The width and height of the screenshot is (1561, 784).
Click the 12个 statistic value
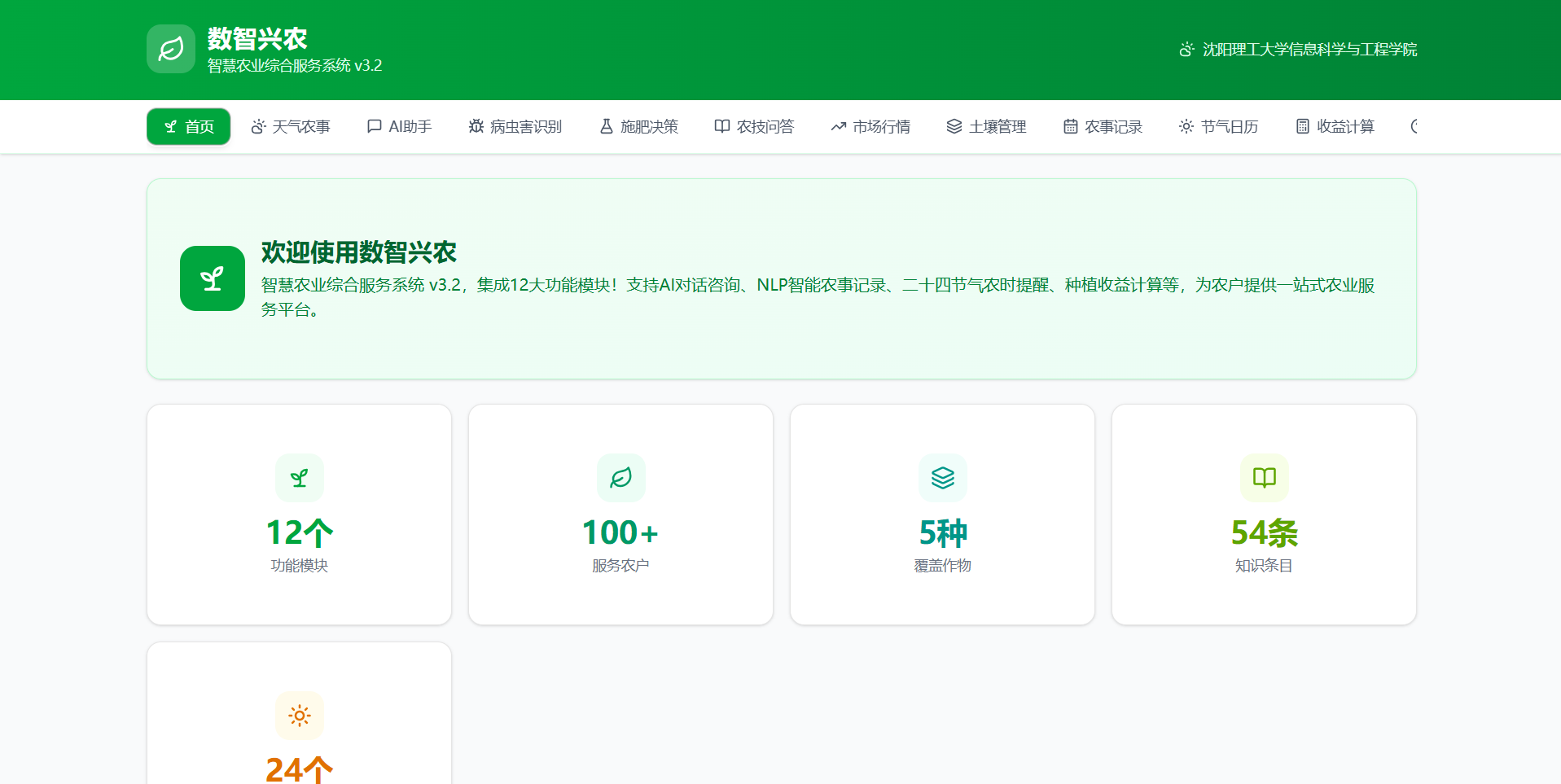[x=300, y=532]
